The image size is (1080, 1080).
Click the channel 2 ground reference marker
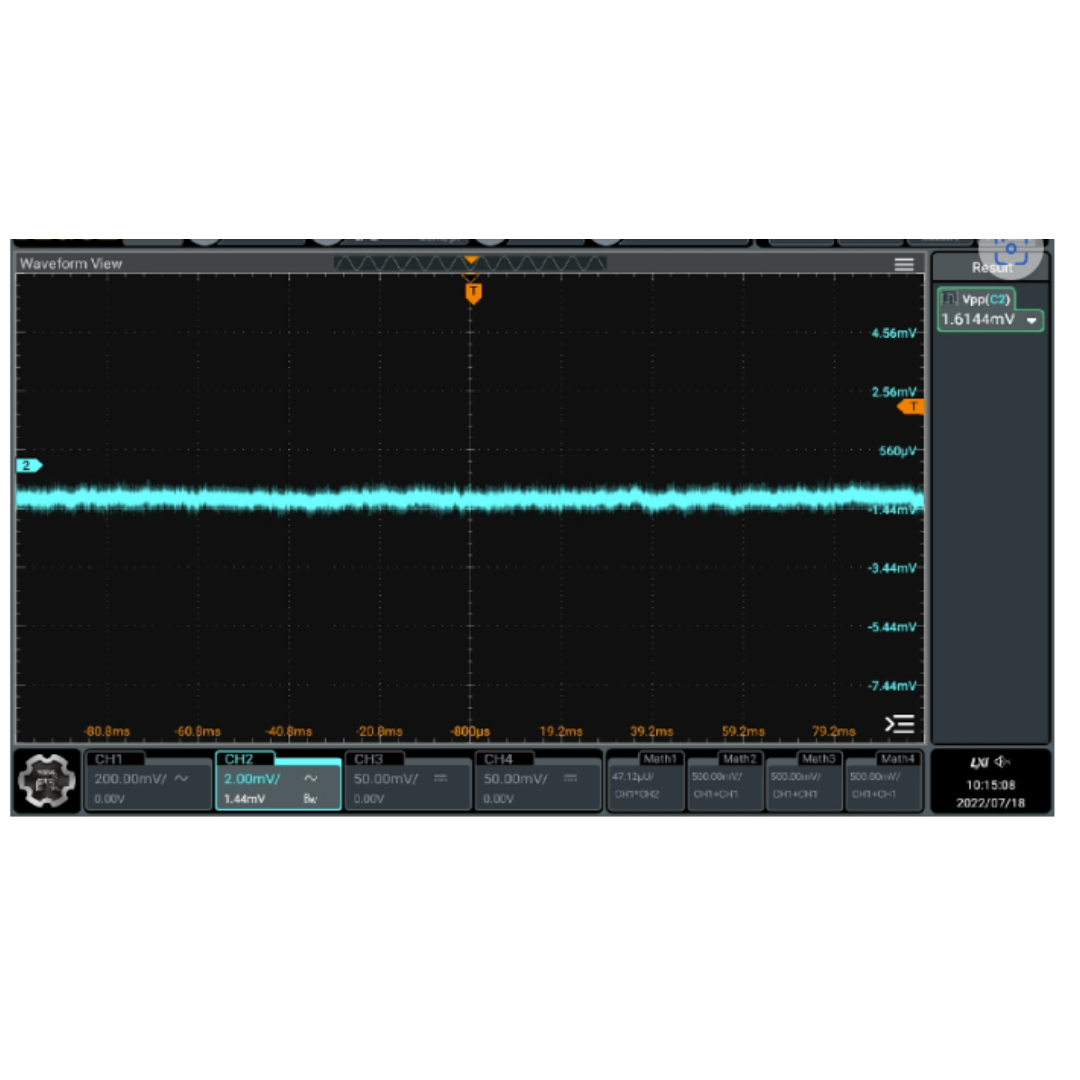29,466
